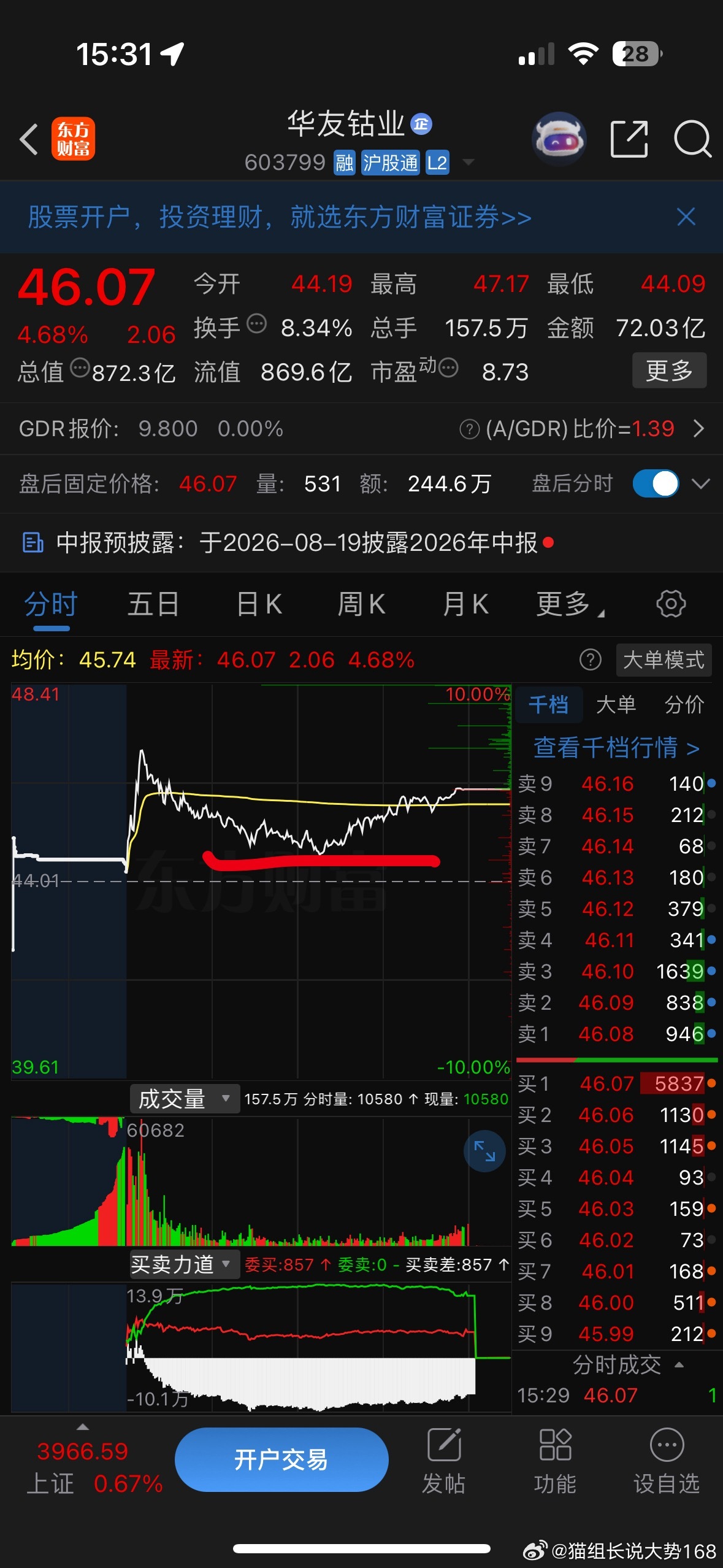Viewport: 723px width, 1568px height.
Task: Tap the info icon beside 市盈动
Action: 449,368
